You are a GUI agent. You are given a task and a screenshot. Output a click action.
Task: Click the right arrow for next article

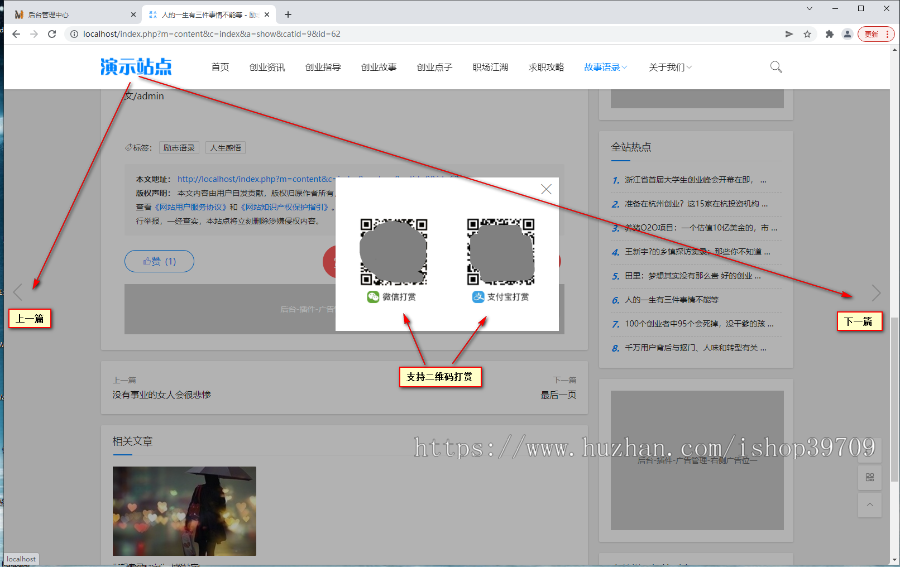(x=876, y=293)
